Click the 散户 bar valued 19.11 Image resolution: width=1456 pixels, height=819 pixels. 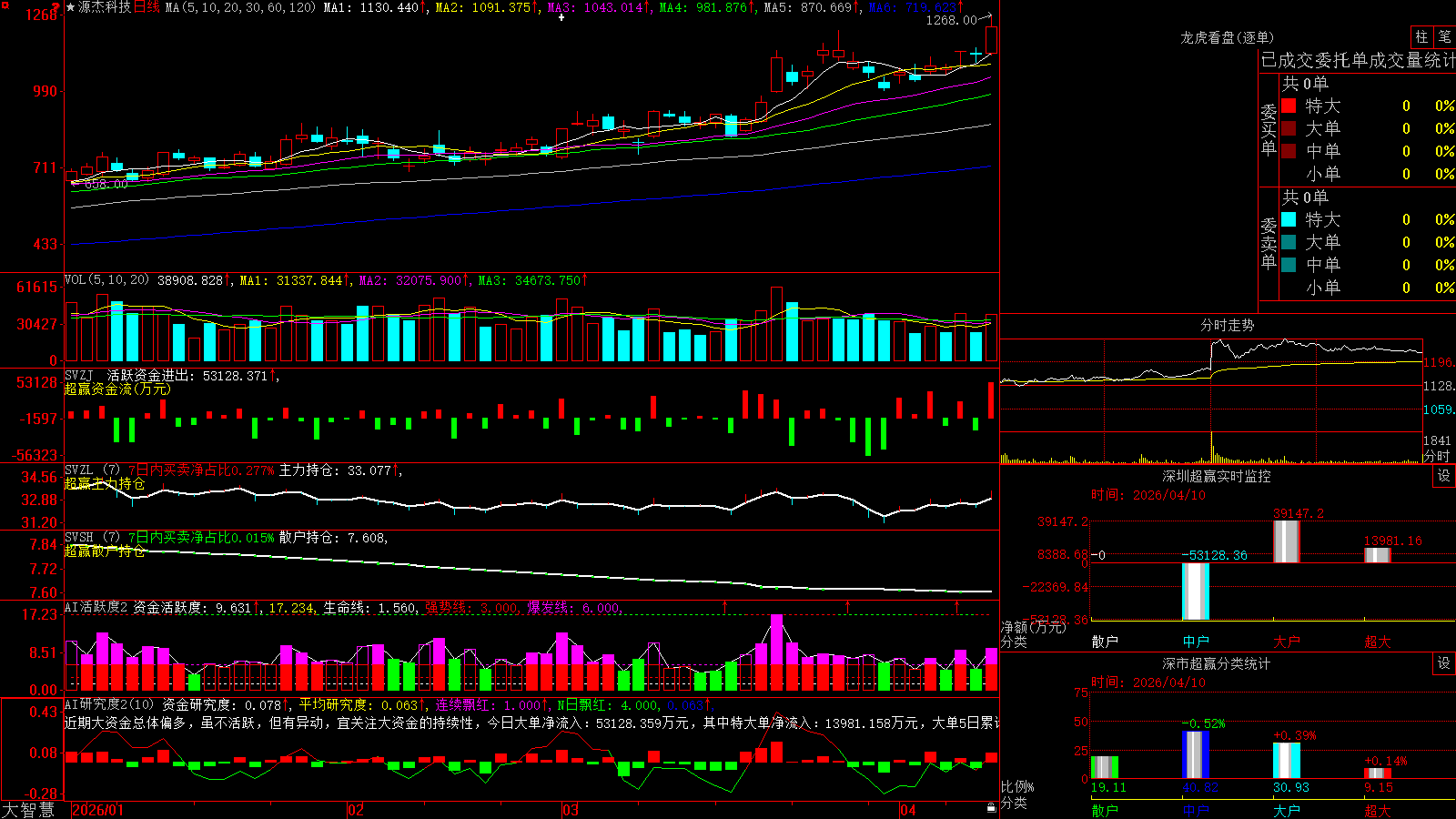(1105, 767)
